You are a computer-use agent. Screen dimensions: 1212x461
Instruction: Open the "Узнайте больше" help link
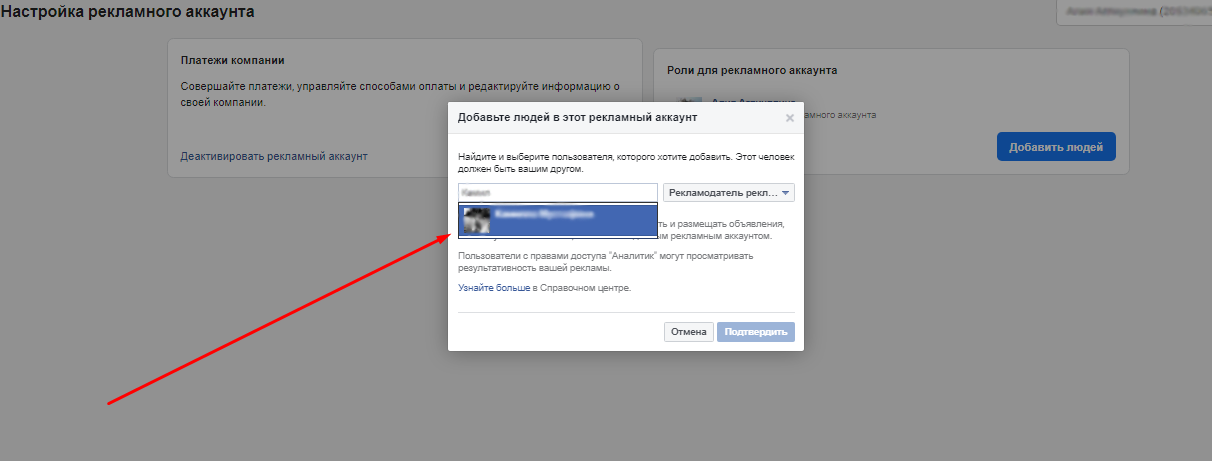click(494, 288)
